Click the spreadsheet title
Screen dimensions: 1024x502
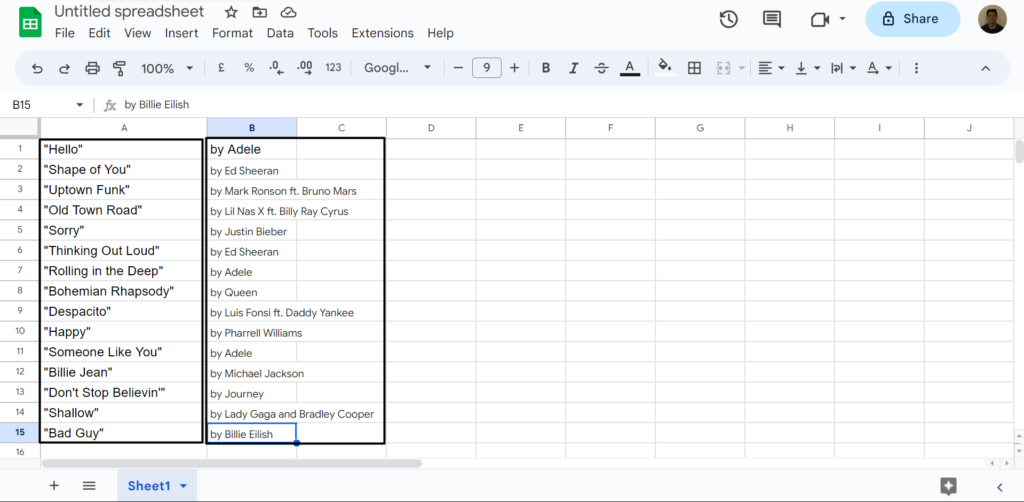click(129, 12)
